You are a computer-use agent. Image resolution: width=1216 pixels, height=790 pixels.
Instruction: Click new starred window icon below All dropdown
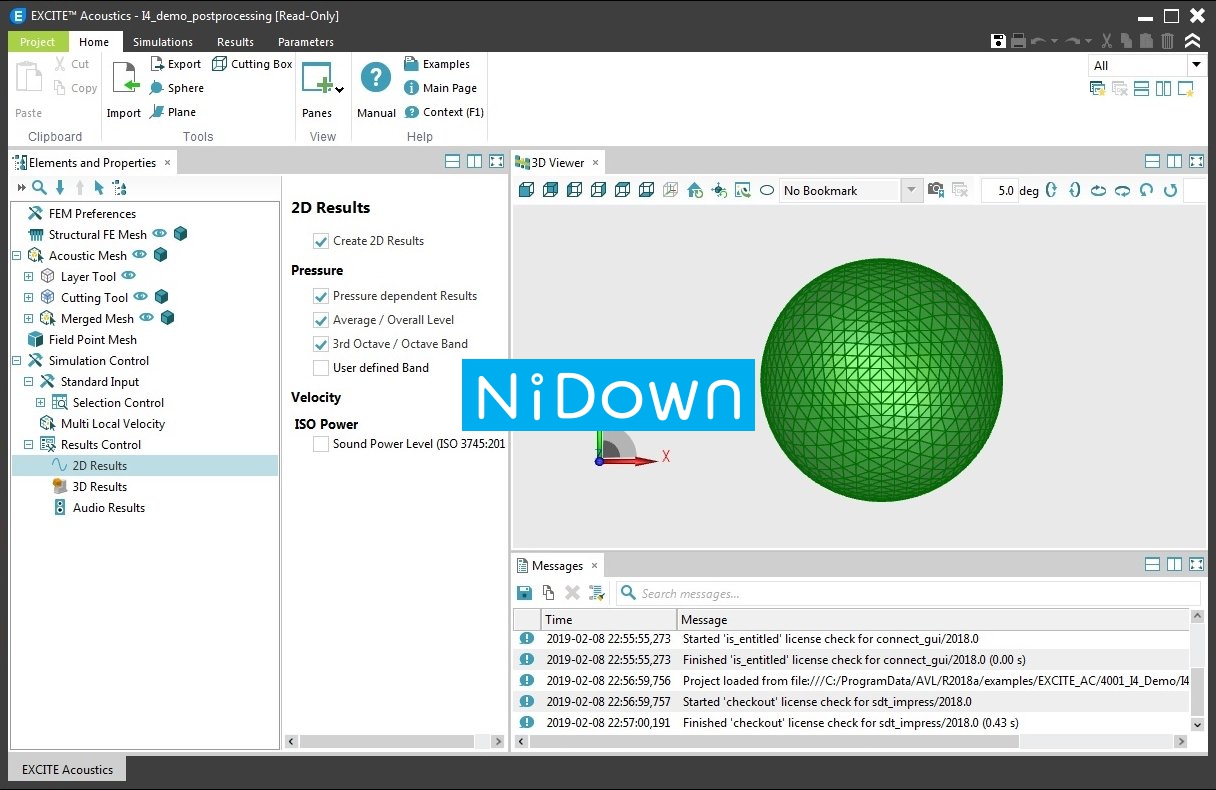pos(1186,89)
